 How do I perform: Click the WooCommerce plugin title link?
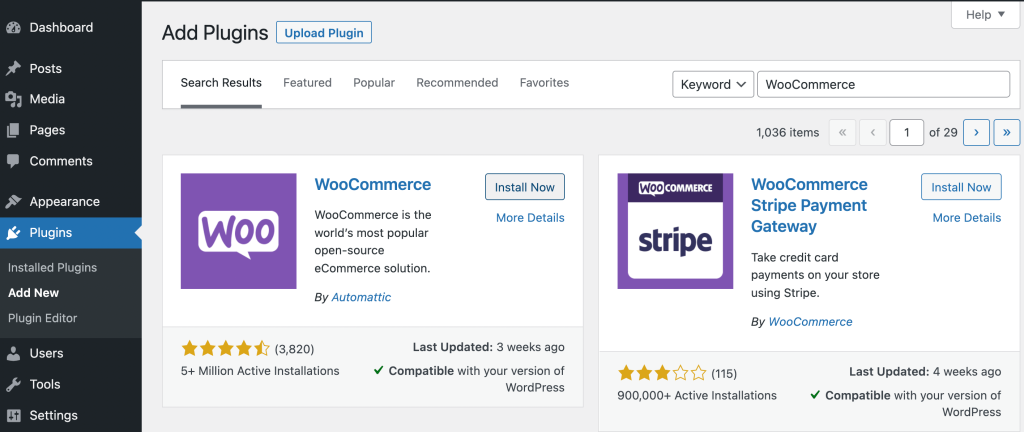(x=373, y=184)
